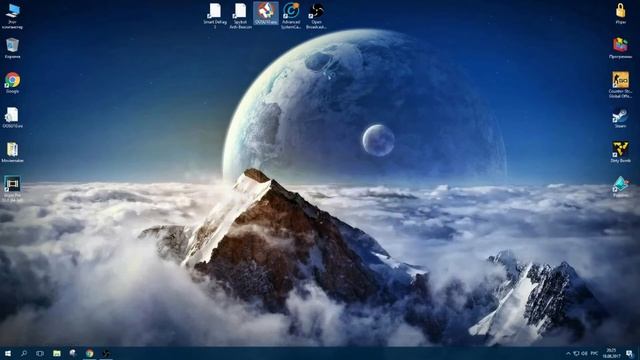Switch to Chrome in the taskbar

coord(89,353)
